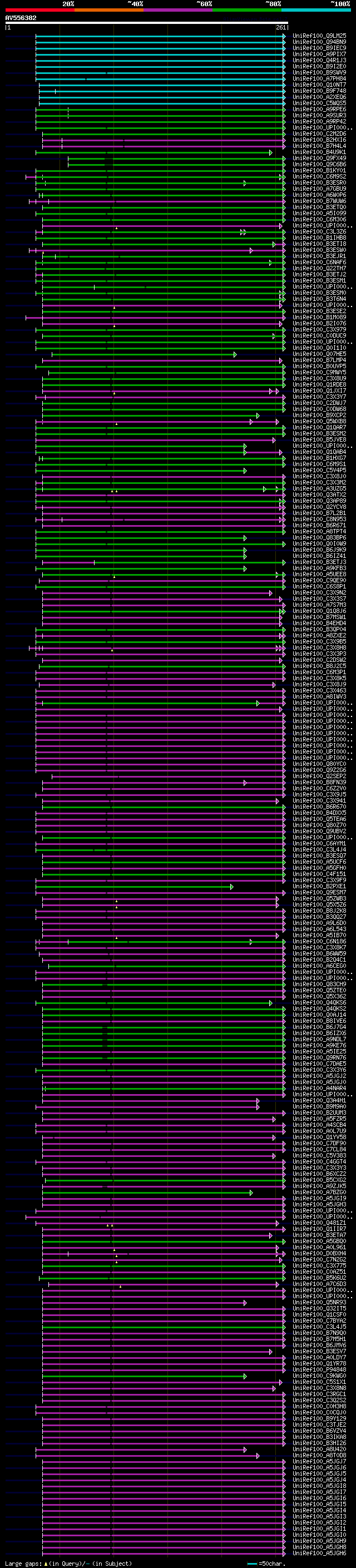This screenshot has height=1568, width=356.
Task: Select label UniRef100_Q9UBV2
Action: [319, 832]
